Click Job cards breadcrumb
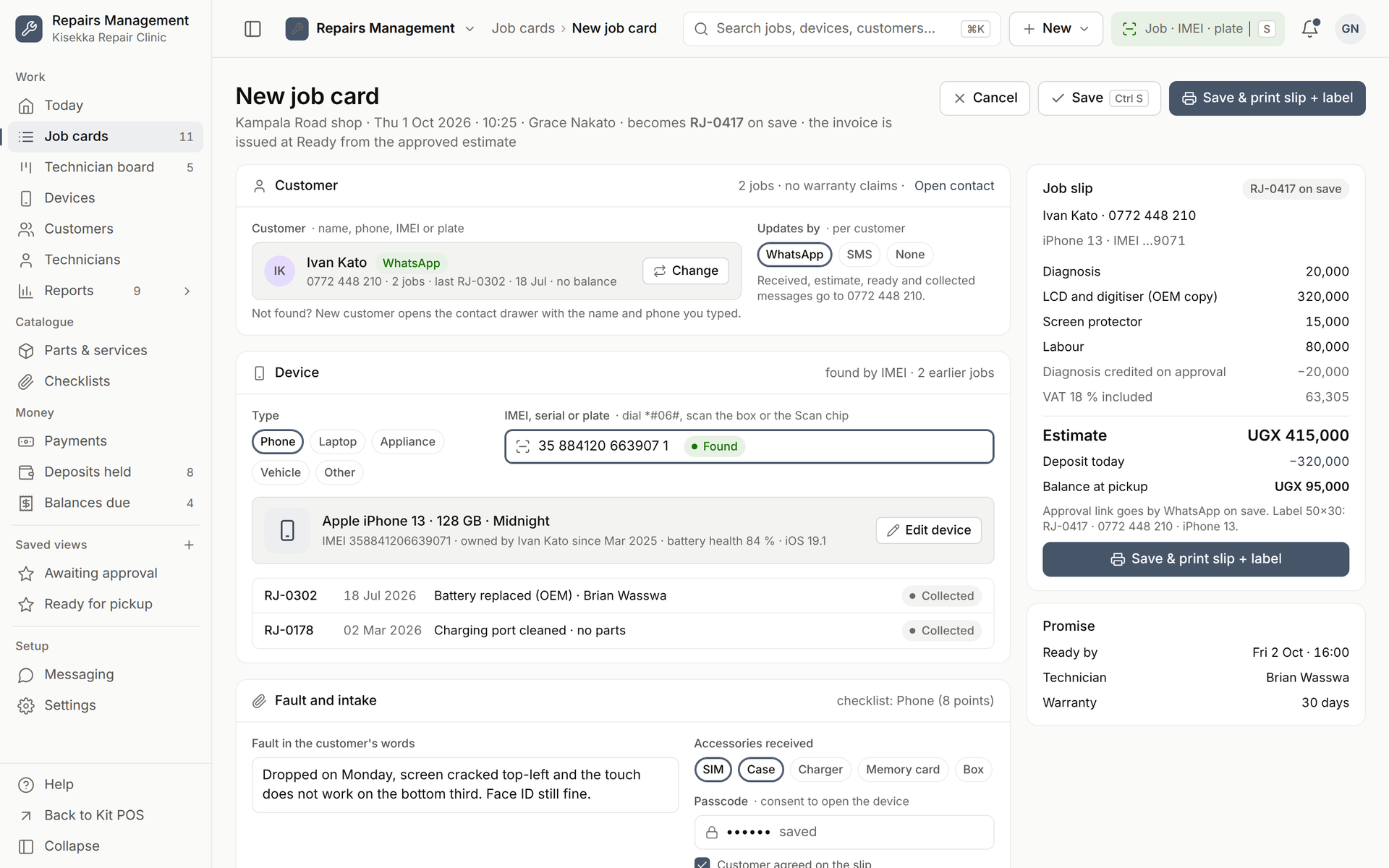The width and height of the screenshot is (1389, 868). point(523,29)
